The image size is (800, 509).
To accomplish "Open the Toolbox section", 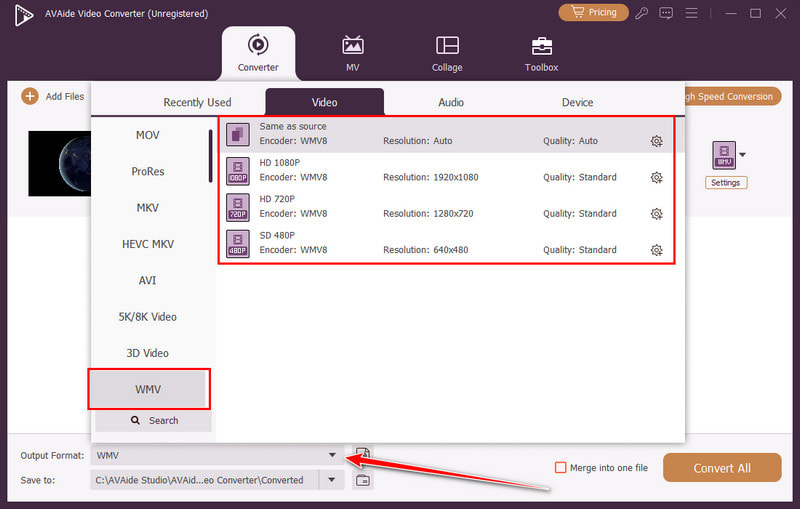I will [x=541, y=54].
